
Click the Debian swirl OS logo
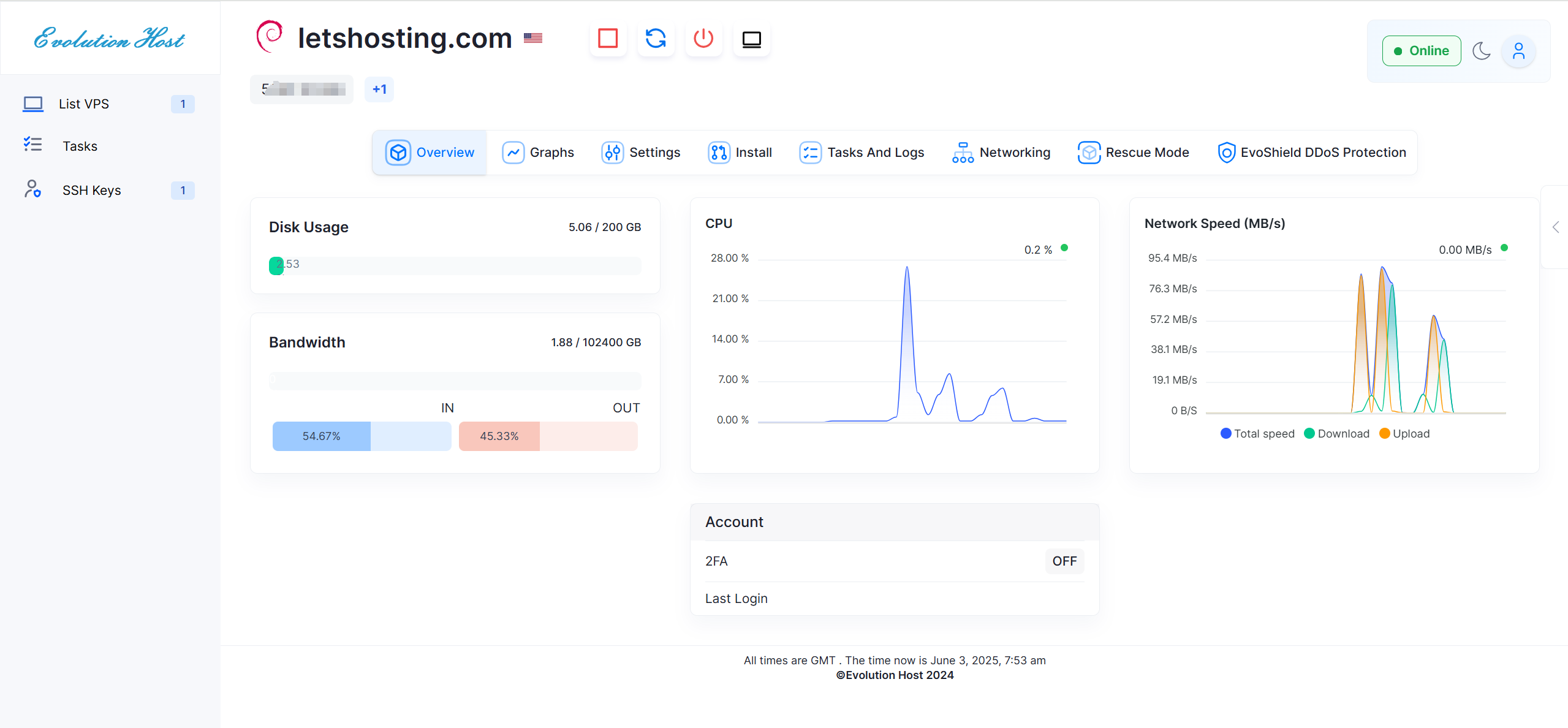(270, 37)
